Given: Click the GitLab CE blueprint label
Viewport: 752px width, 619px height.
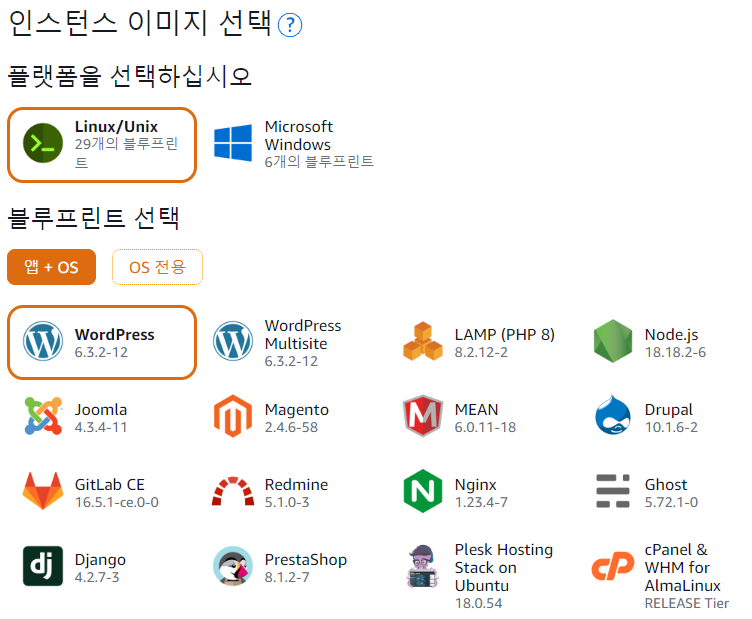Looking at the screenshot, I should pos(110,484).
